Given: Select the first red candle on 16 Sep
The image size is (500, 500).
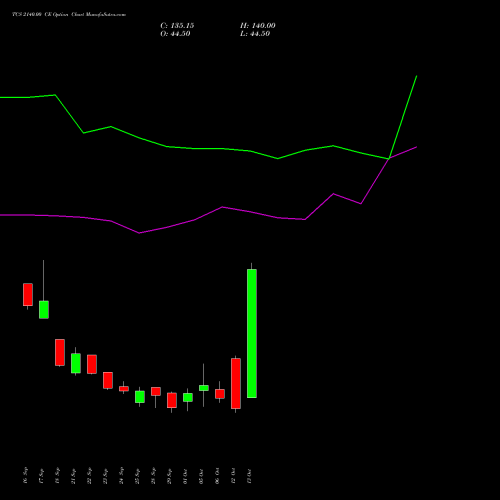Looking at the screenshot, I should click(28, 295).
